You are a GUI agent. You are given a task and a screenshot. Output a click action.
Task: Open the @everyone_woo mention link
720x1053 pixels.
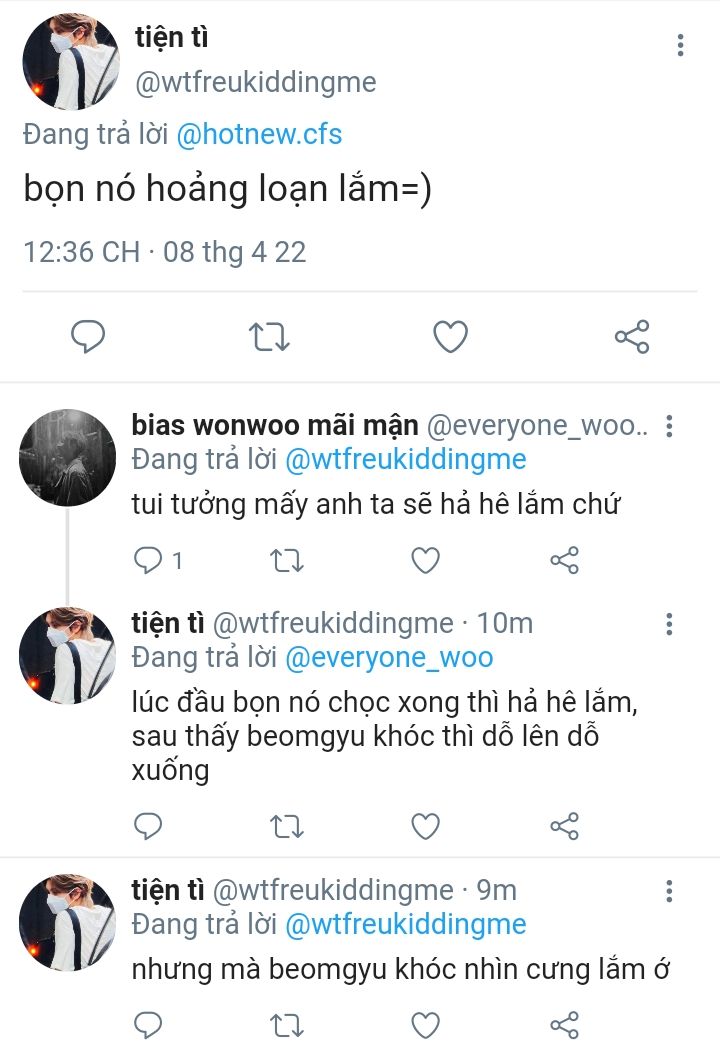(x=389, y=658)
